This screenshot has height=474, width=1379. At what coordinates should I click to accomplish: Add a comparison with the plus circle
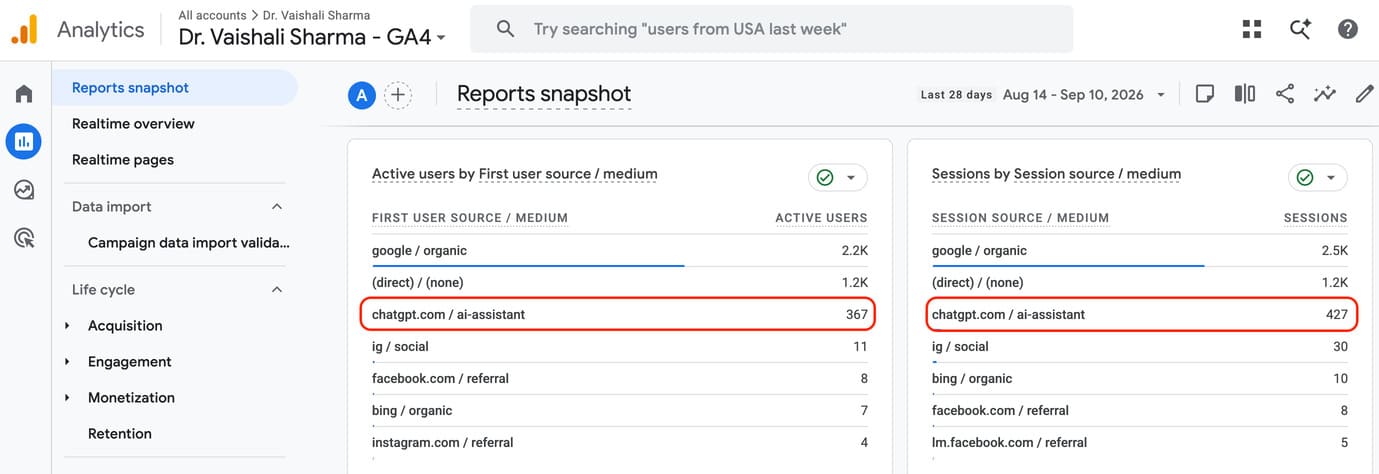[x=398, y=95]
